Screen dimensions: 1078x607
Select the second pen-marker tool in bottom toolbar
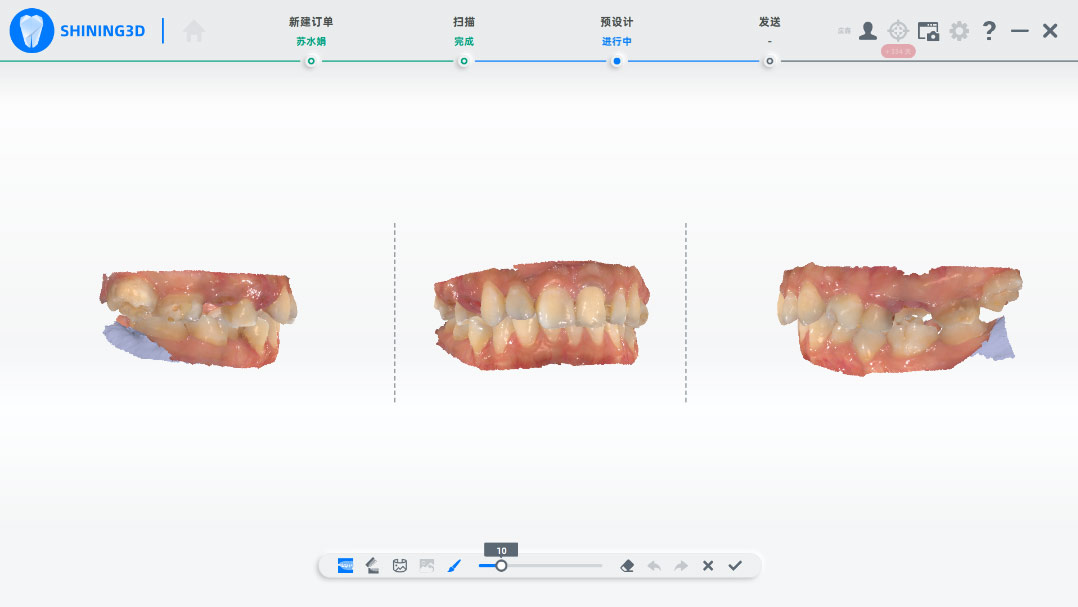click(372, 566)
